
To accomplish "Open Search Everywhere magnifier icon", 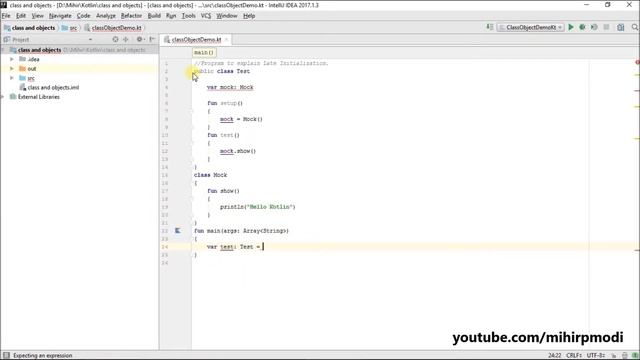I will pos(635,27).
